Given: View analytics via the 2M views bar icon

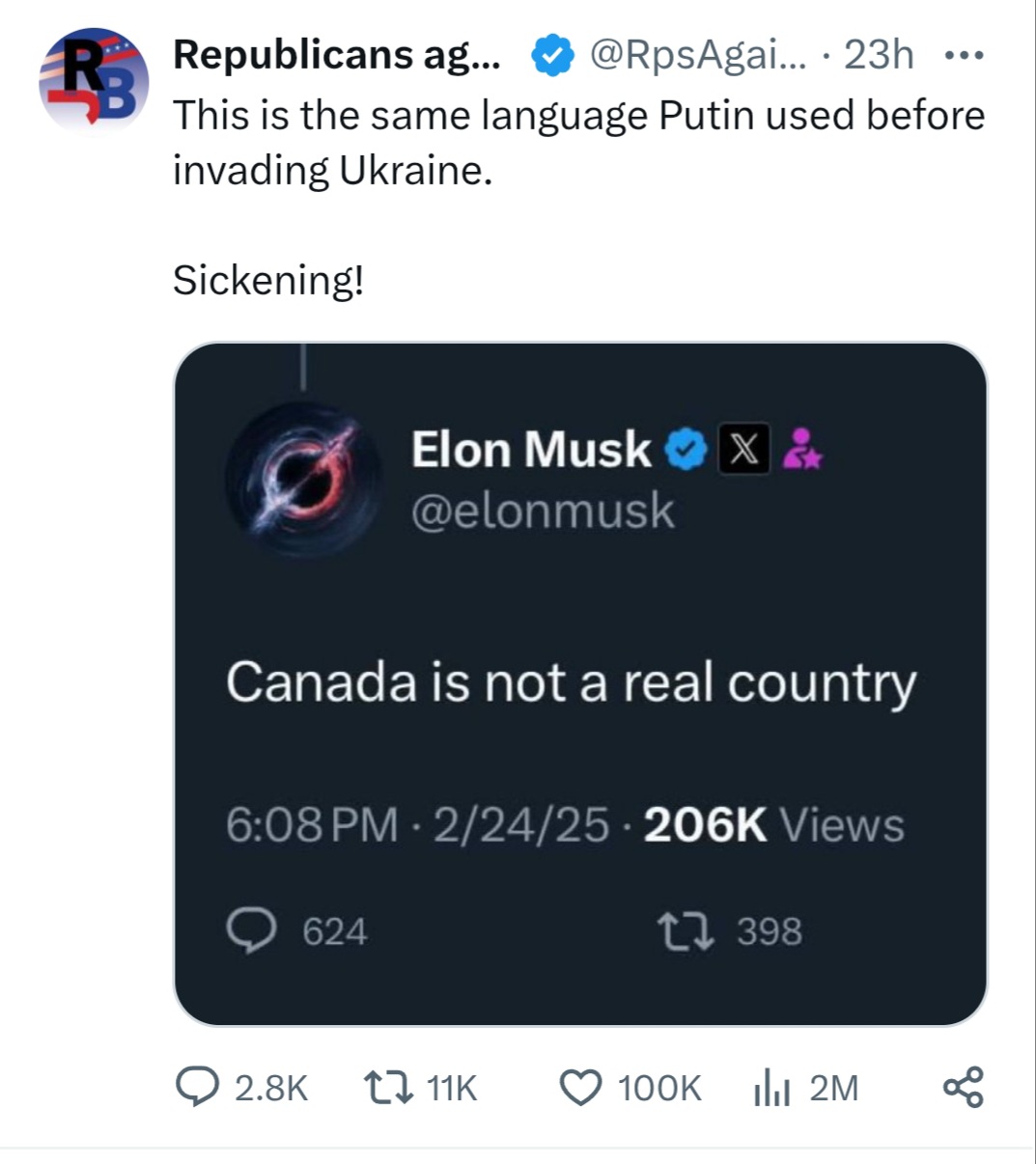Looking at the screenshot, I should [772, 1089].
